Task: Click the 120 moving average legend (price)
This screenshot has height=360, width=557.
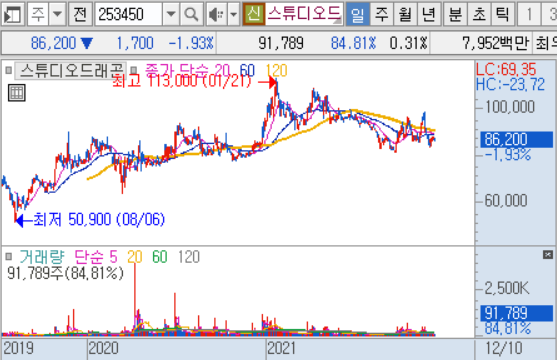Action: coord(276,70)
